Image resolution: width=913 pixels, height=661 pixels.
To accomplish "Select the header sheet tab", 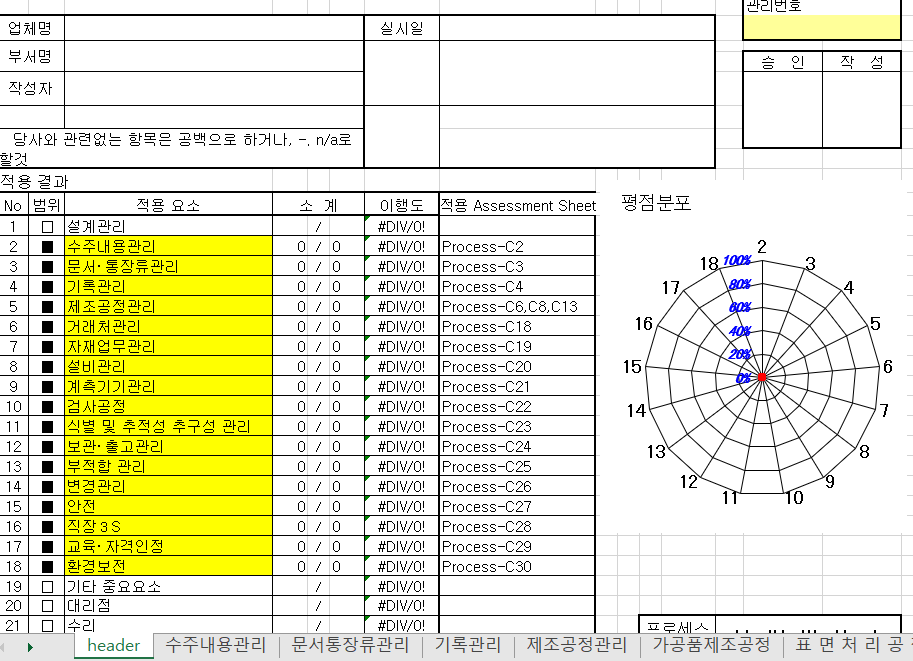I will tap(114, 645).
